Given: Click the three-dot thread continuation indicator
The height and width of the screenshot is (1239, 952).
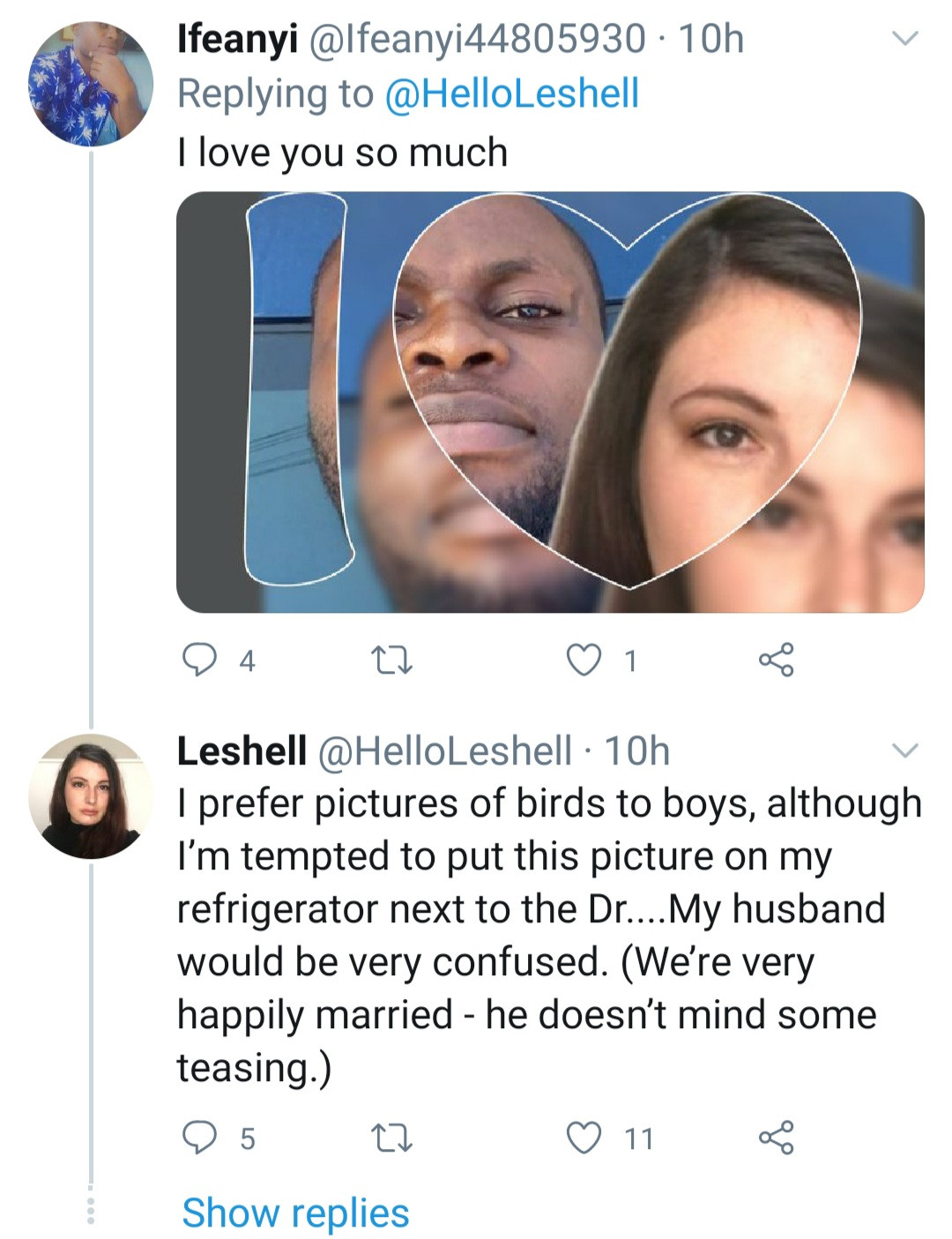Looking at the screenshot, I should 90,1210.
